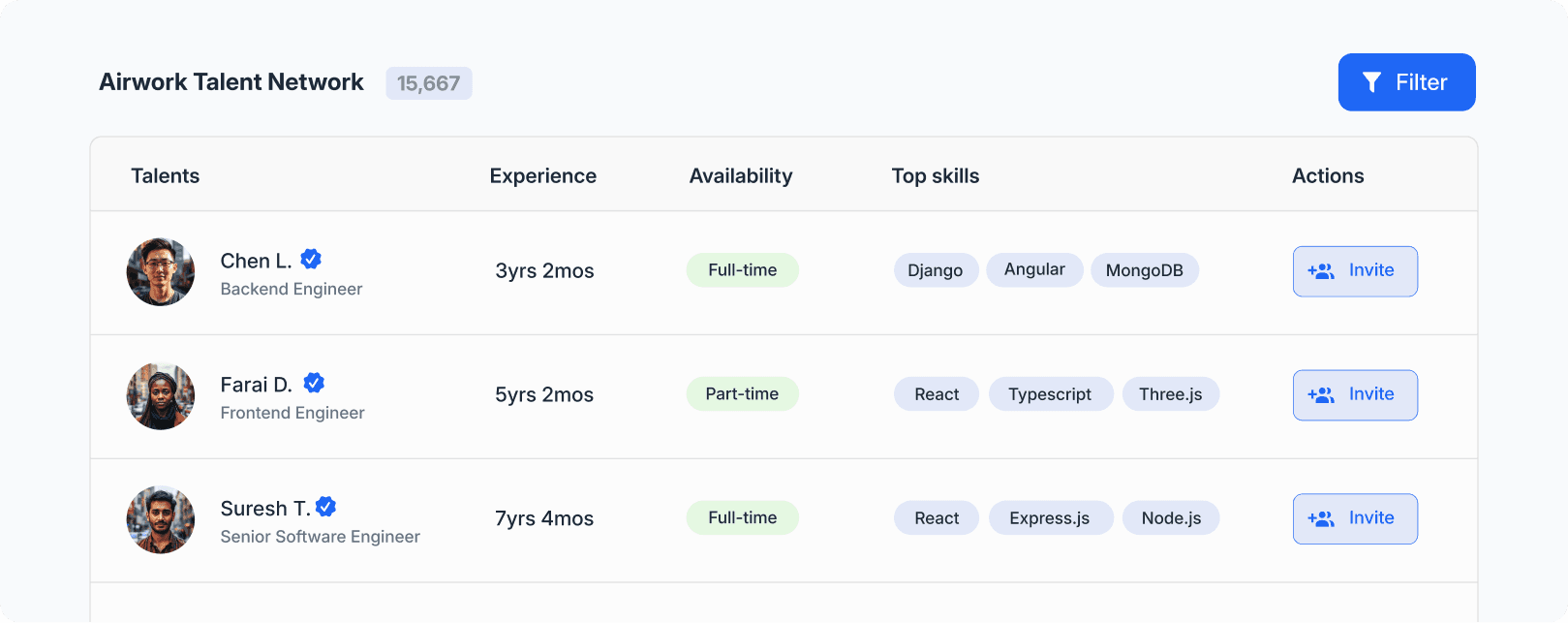Click the verified checkmark next to Suresh T.
1568x623 pixels.
[326, 507]
